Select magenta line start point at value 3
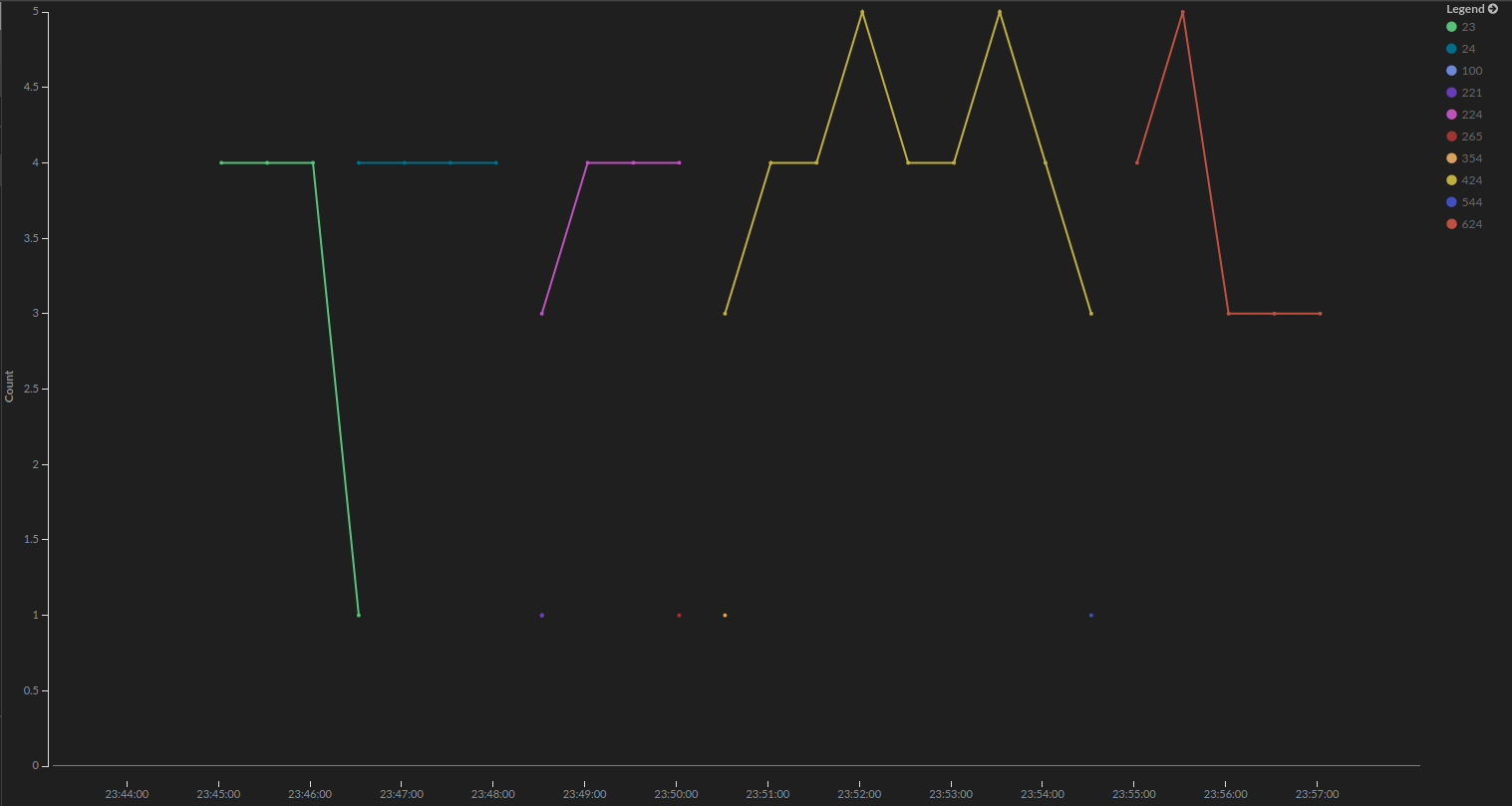The image size is (1512, 806). point(541,313)
